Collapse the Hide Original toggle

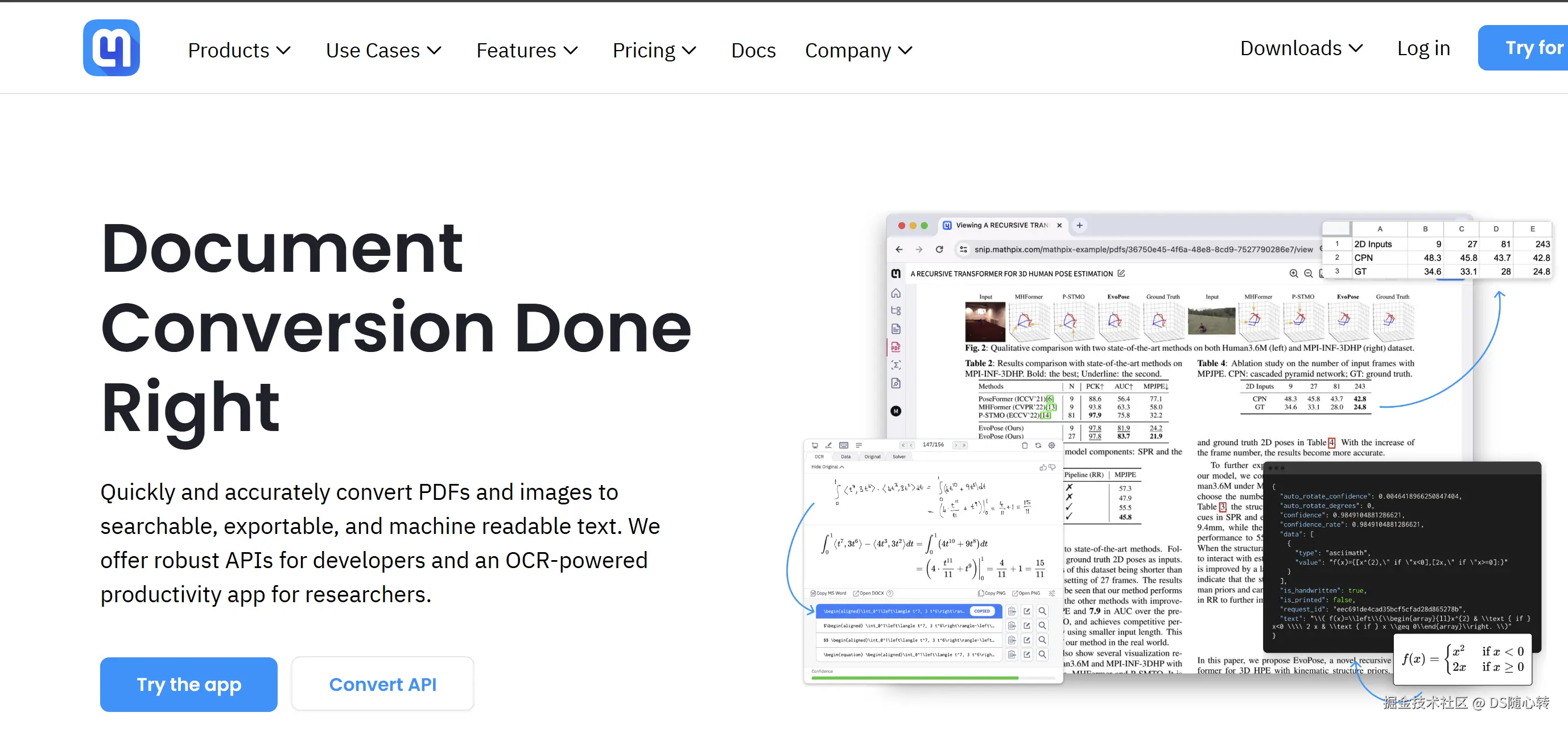pyautogui.click(x=827, y=467)
